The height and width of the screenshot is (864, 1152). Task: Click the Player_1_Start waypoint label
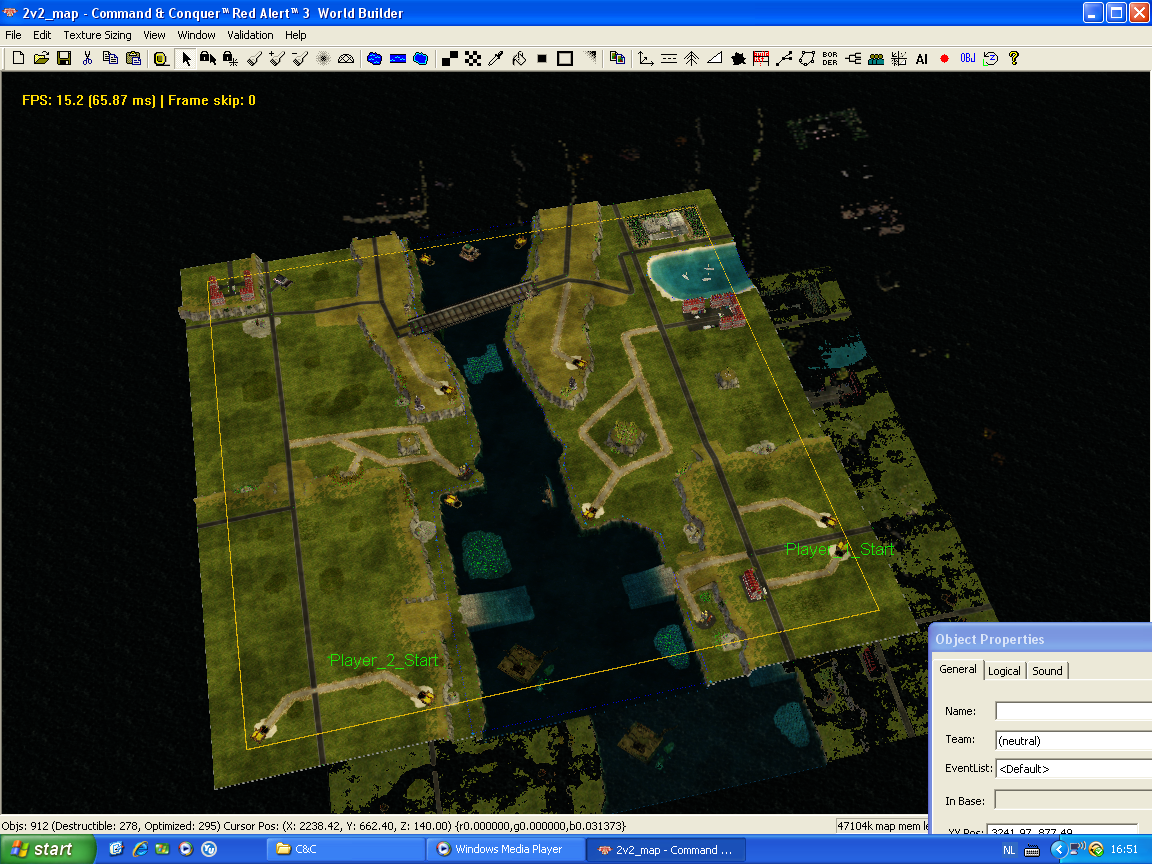point(840,550)
